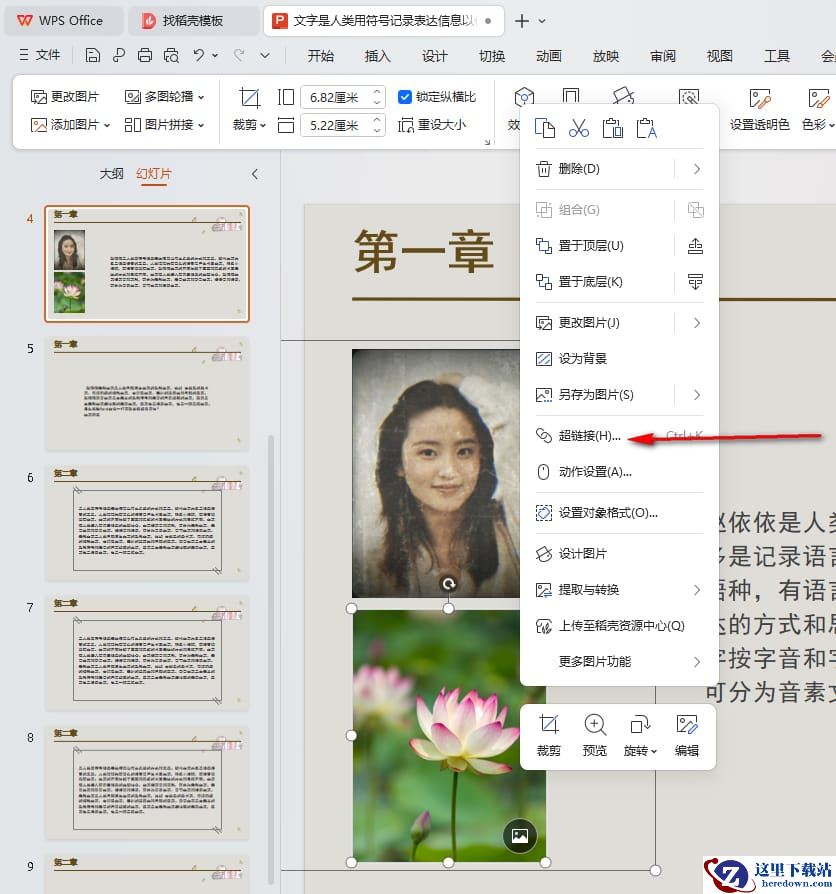Select slide 7 thumbnail
Screen dimensions: 836x894
point(147,653)
